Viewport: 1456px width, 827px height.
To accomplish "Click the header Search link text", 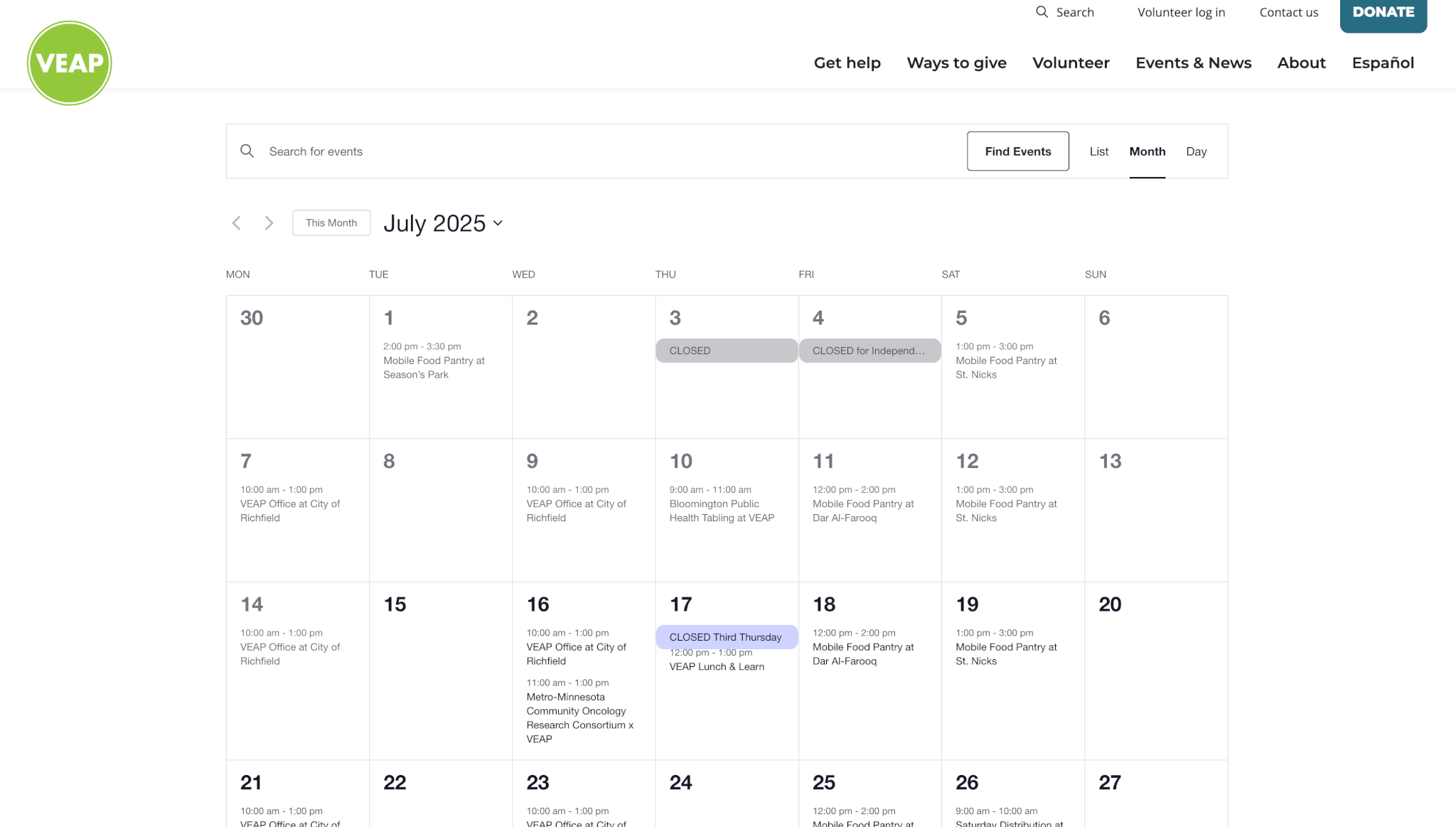I will (x=1074, y=12).
